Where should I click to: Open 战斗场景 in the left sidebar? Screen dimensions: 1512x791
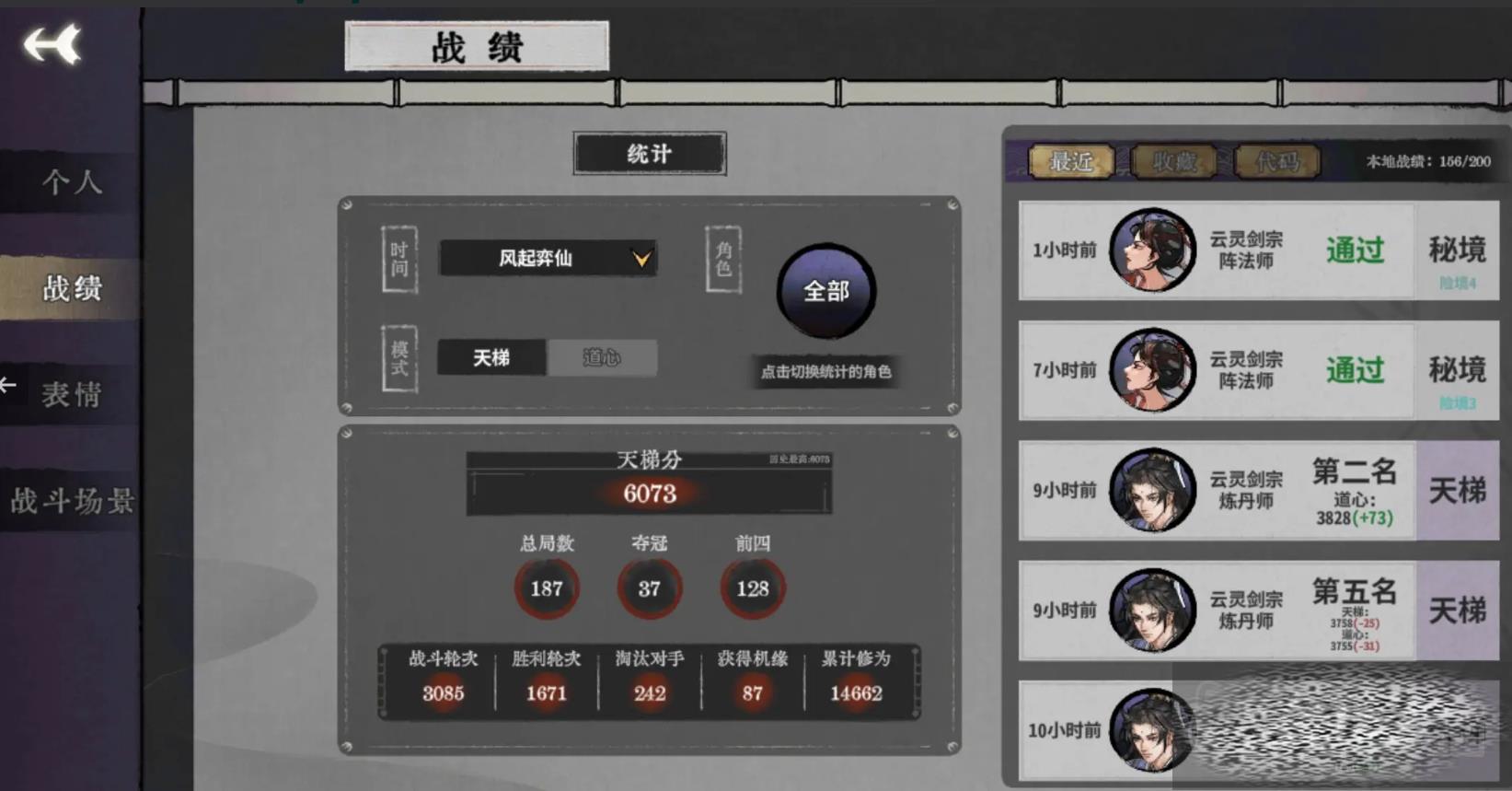pos(71,502)
